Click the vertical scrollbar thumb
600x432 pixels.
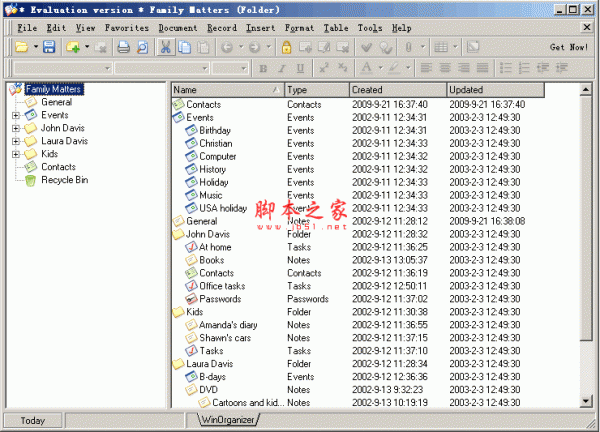pyautogui.click(x=586, y=218)
